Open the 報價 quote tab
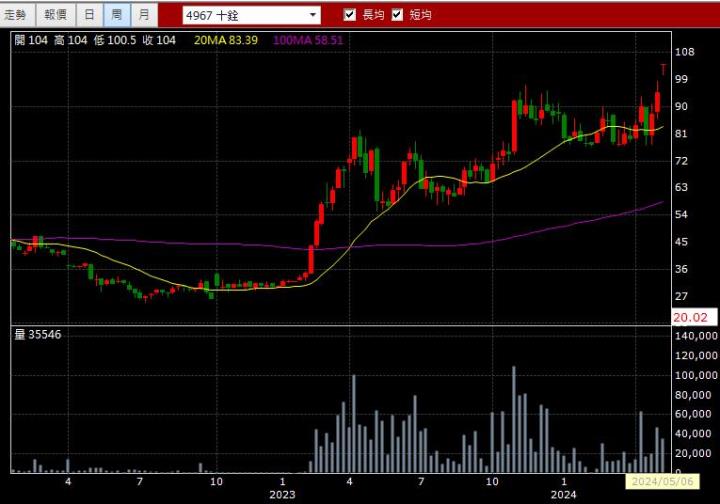This screenshot has width=720, height=504. [x=55, y=15]
